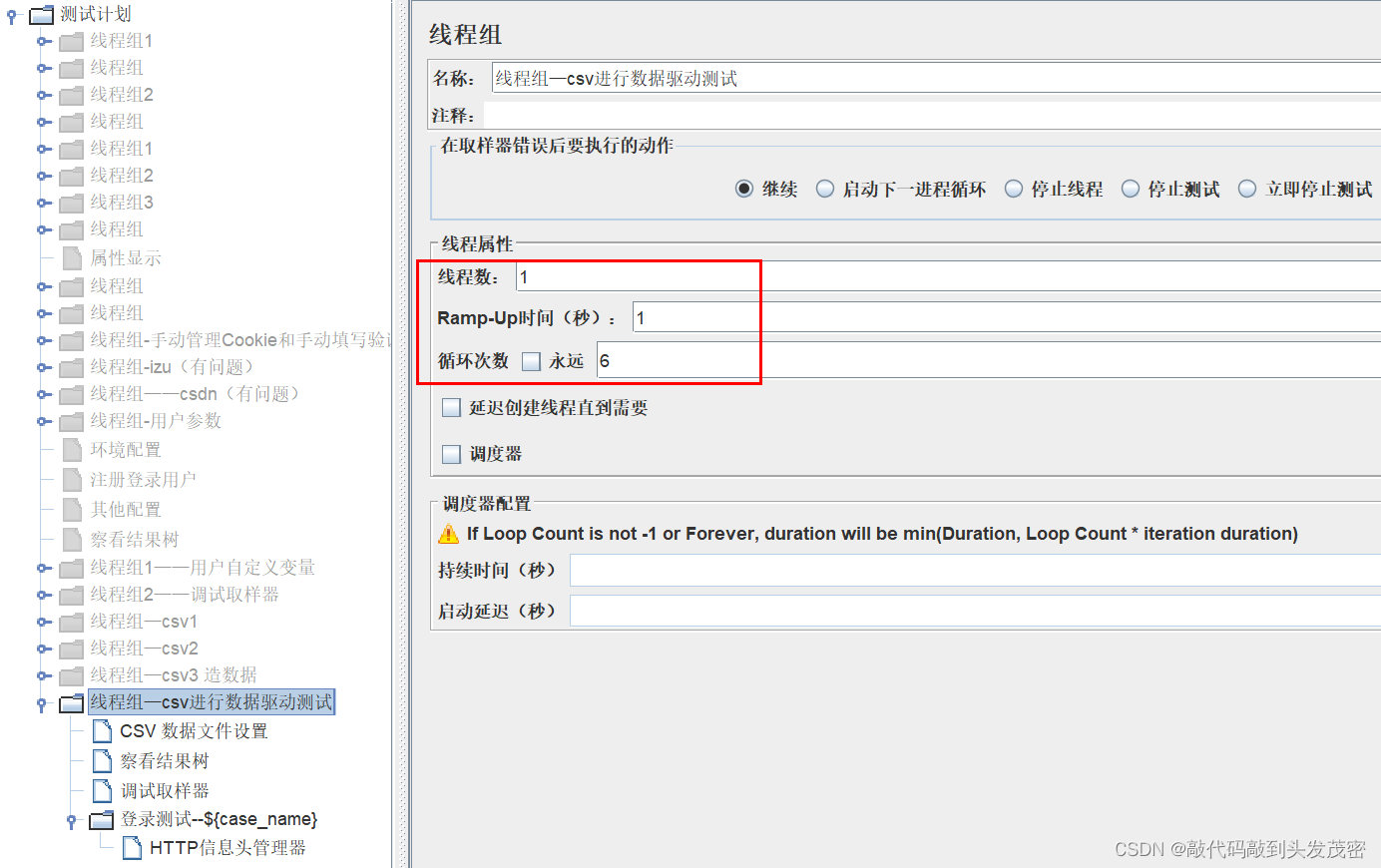Click the 线程数 input field

click(948, 276)
